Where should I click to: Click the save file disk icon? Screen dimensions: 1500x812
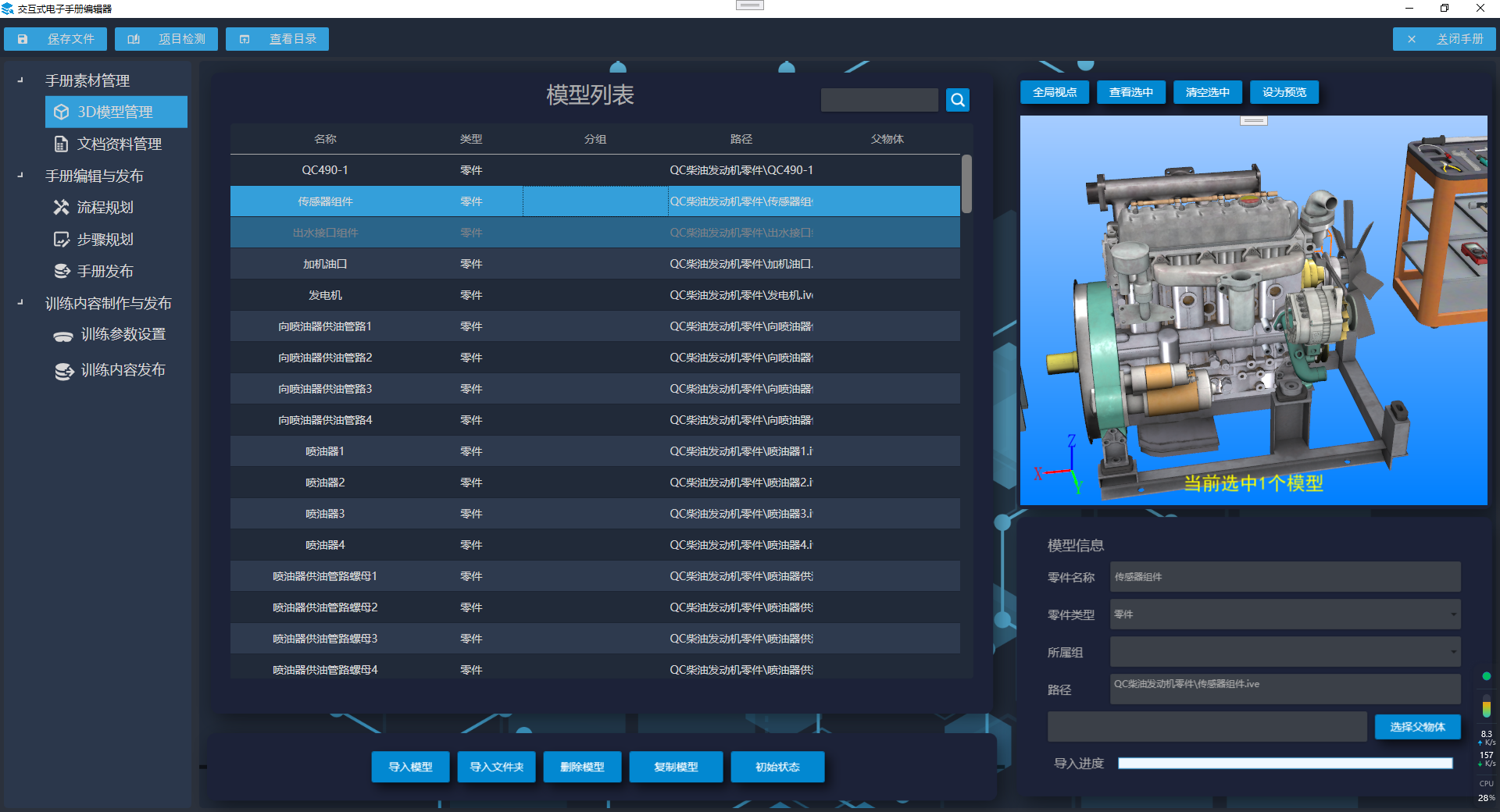pyautogui.click(x=23, y=39)
